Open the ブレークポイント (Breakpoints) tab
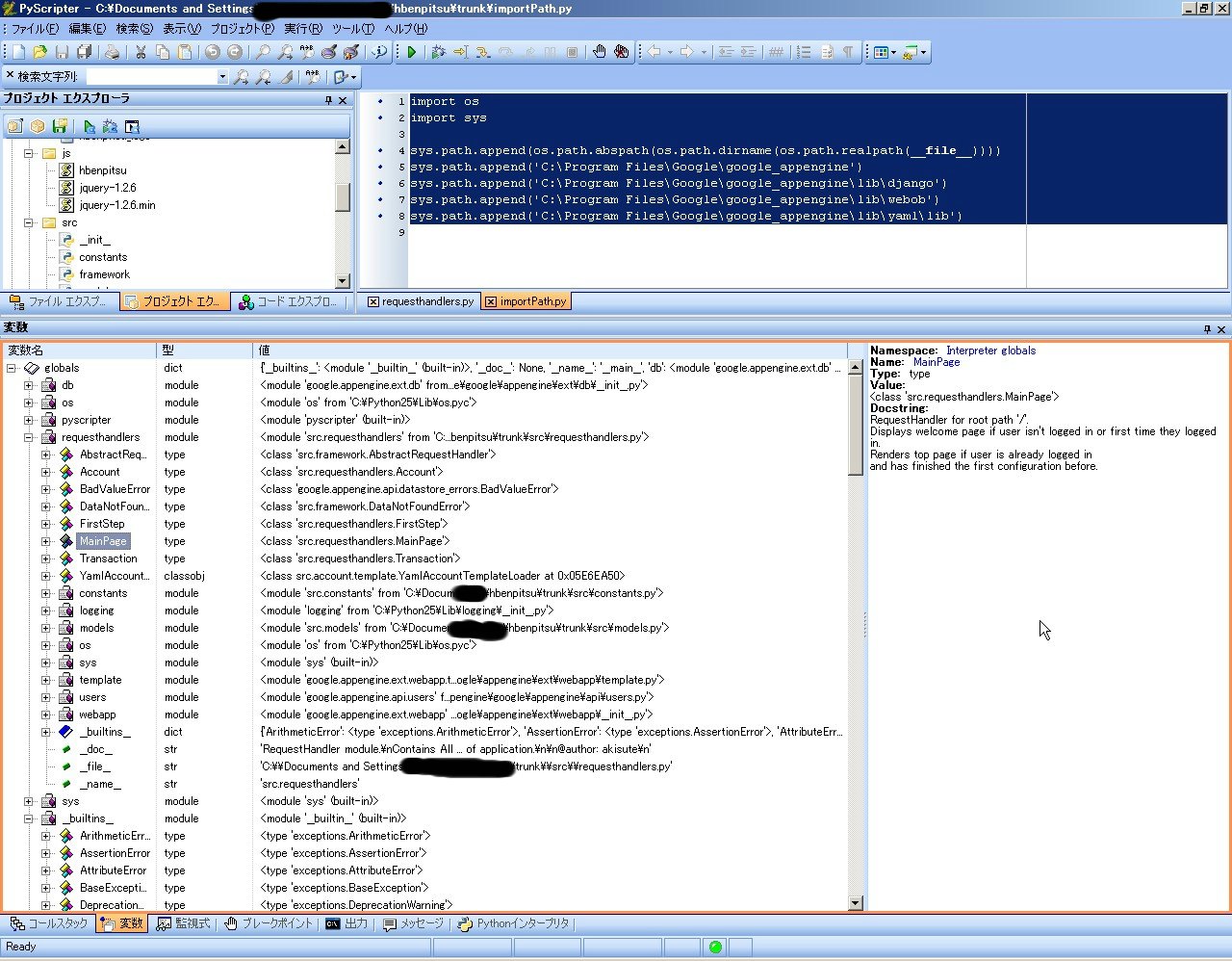The height and width of the screenshot is (961, 1232). pos(269,923)
